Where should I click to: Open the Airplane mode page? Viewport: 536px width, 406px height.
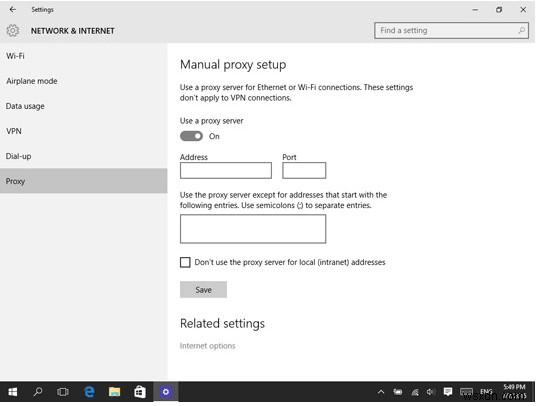[83, 81]
